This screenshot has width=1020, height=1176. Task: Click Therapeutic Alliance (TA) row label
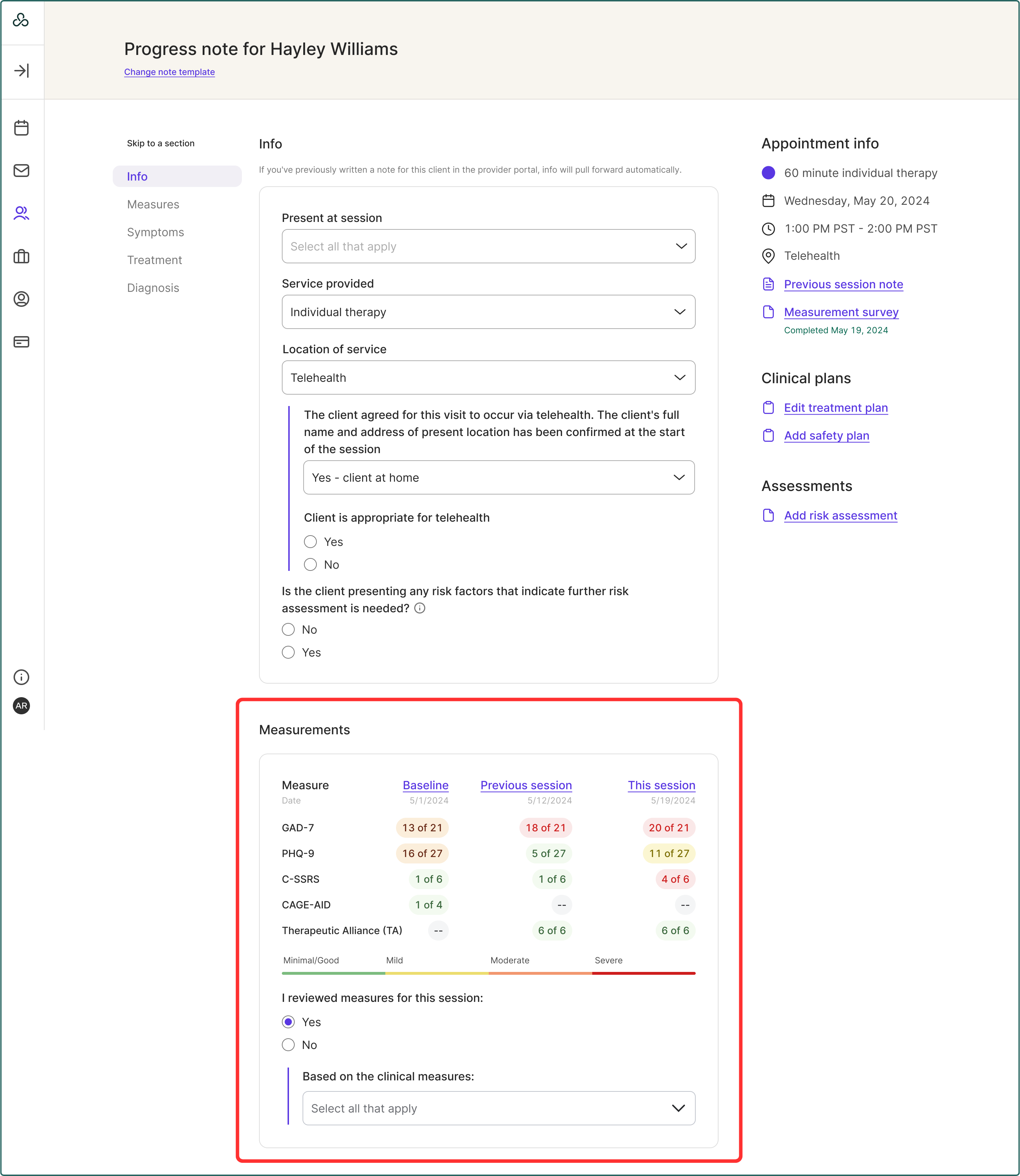coord(342,930)
